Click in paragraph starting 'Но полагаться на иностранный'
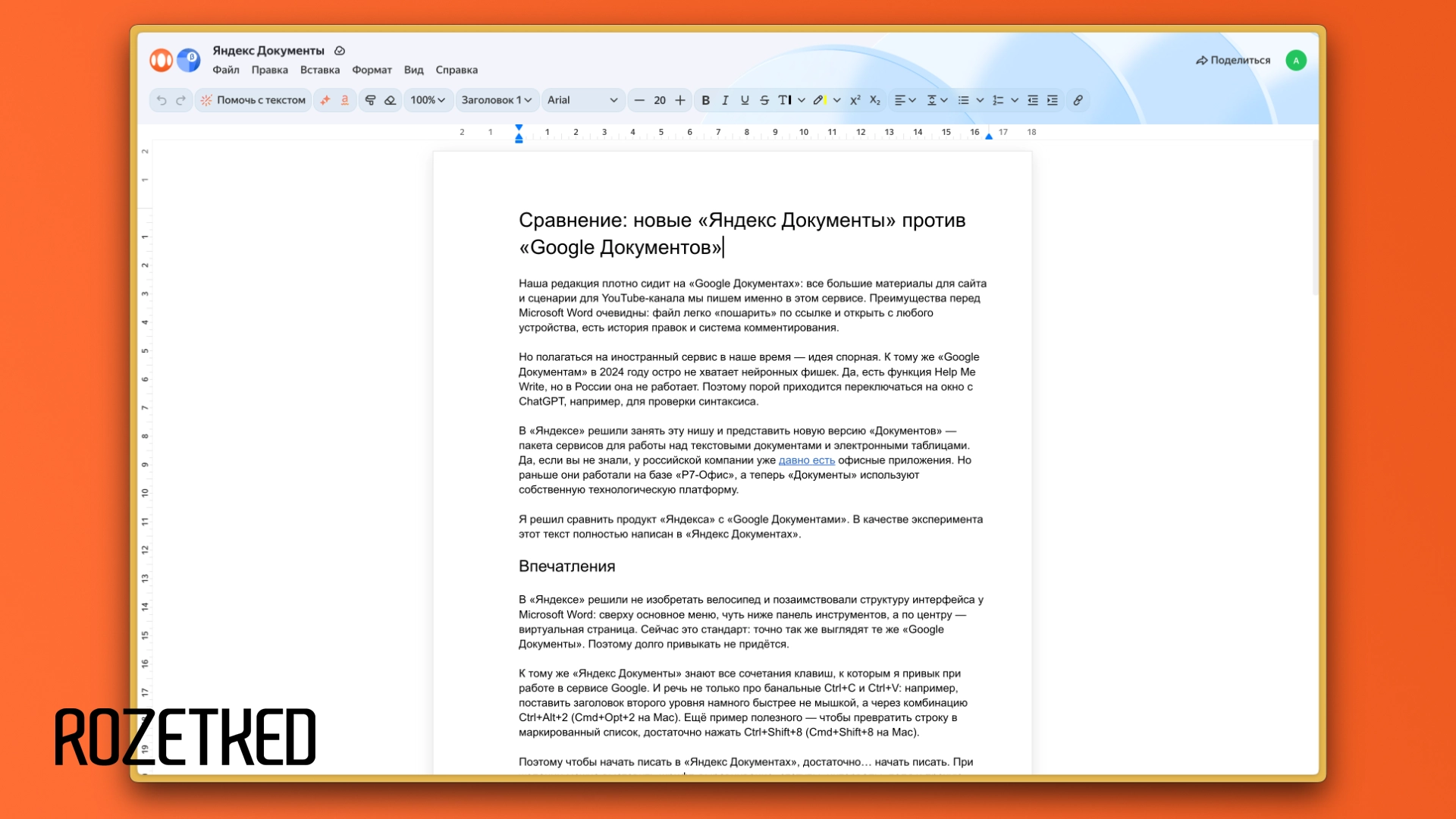The image size is (1456, 819). (749, 379)
